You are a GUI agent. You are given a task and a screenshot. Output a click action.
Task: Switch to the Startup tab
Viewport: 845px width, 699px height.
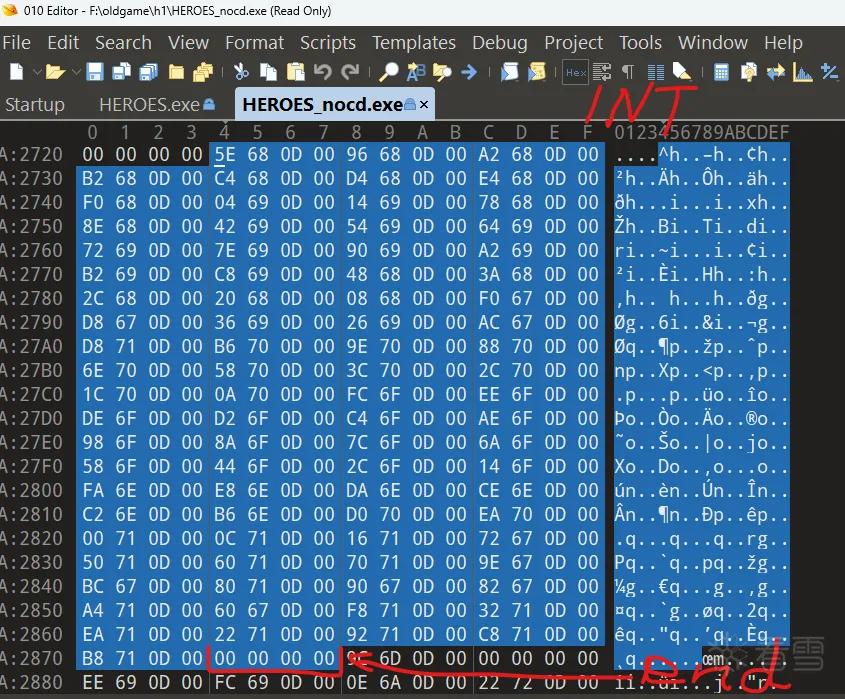(34, 105)
